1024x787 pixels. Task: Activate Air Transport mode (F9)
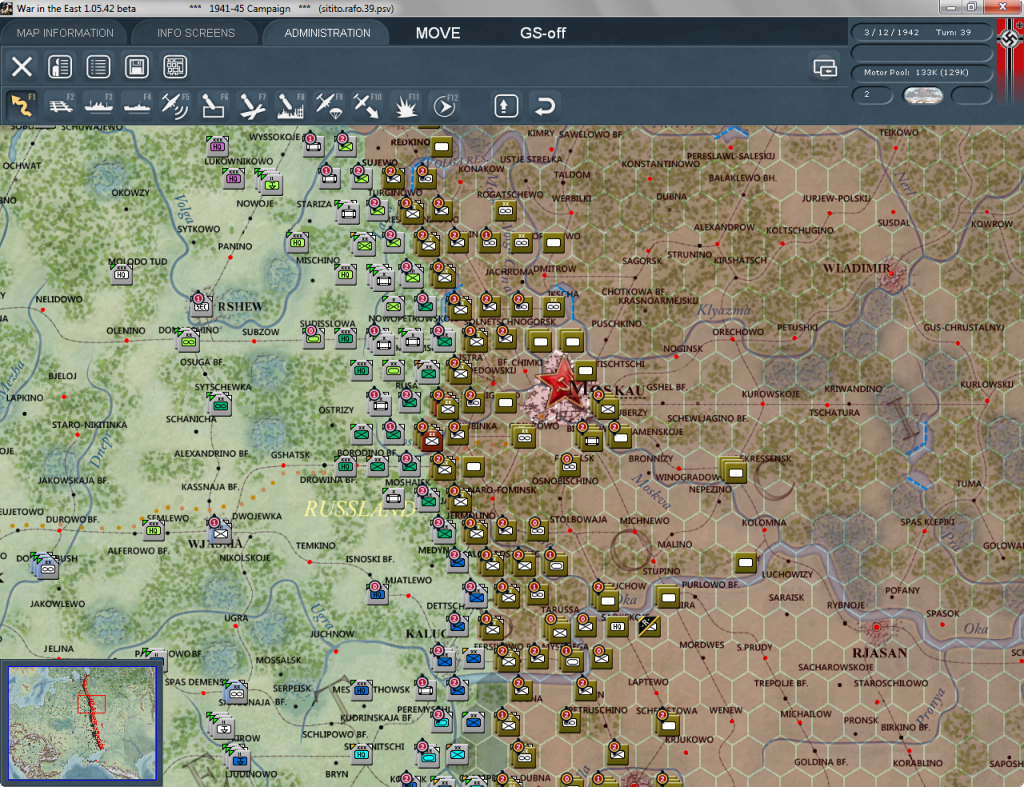(x=328, y=105)
